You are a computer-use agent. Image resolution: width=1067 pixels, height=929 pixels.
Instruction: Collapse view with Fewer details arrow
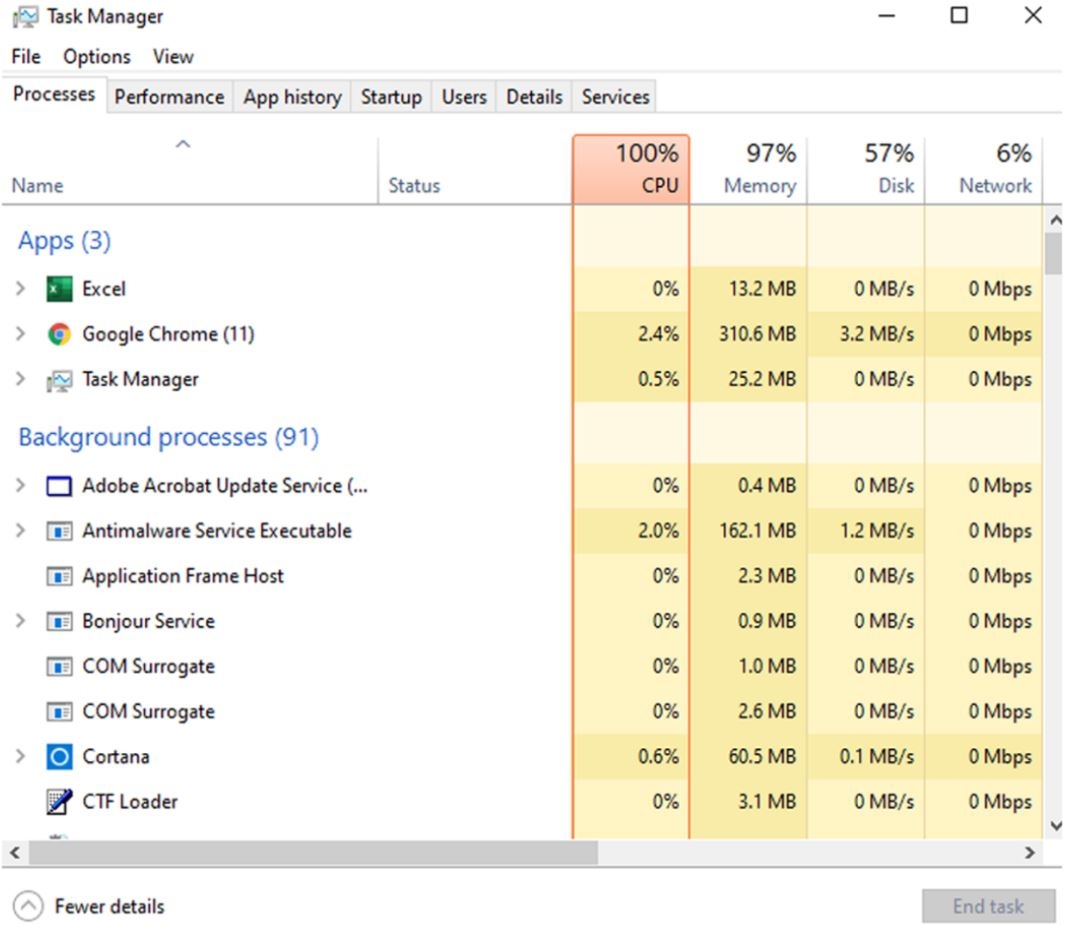click(x=30, y=907)
